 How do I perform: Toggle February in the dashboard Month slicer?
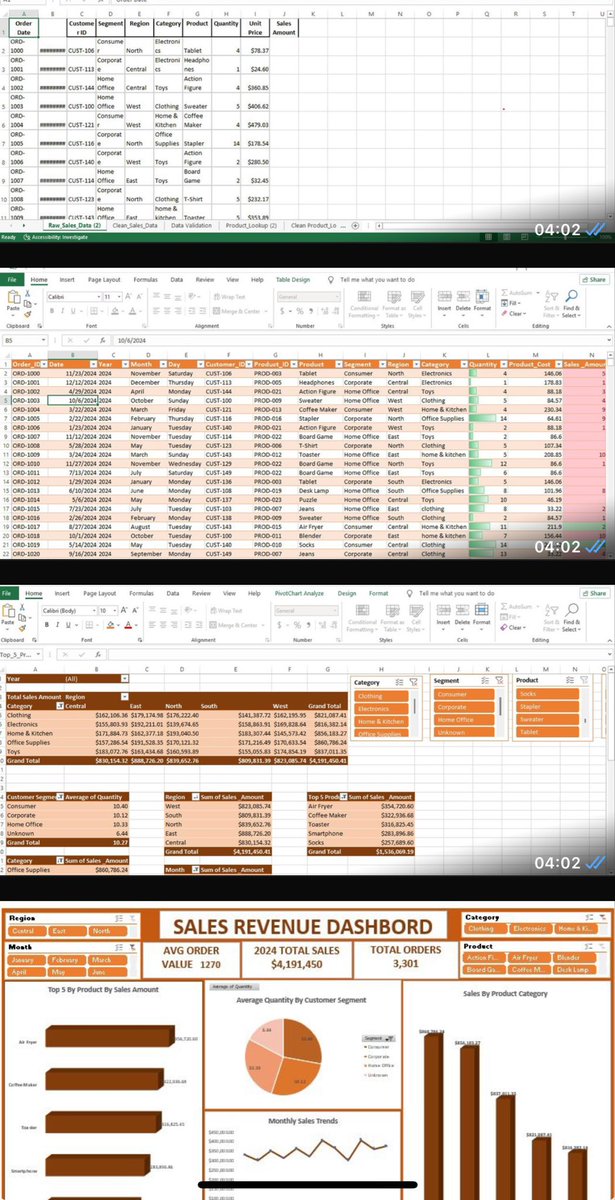pos(65,958)
